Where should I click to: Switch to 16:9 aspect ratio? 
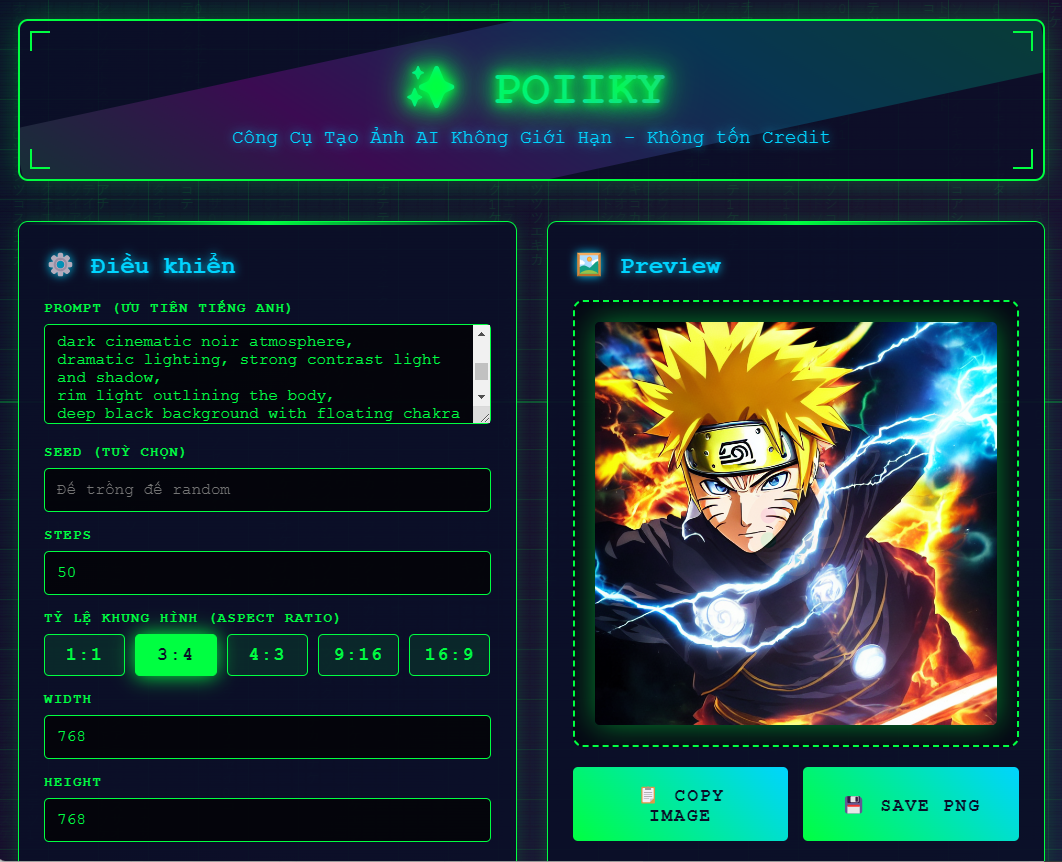click(x=450, y=655)
